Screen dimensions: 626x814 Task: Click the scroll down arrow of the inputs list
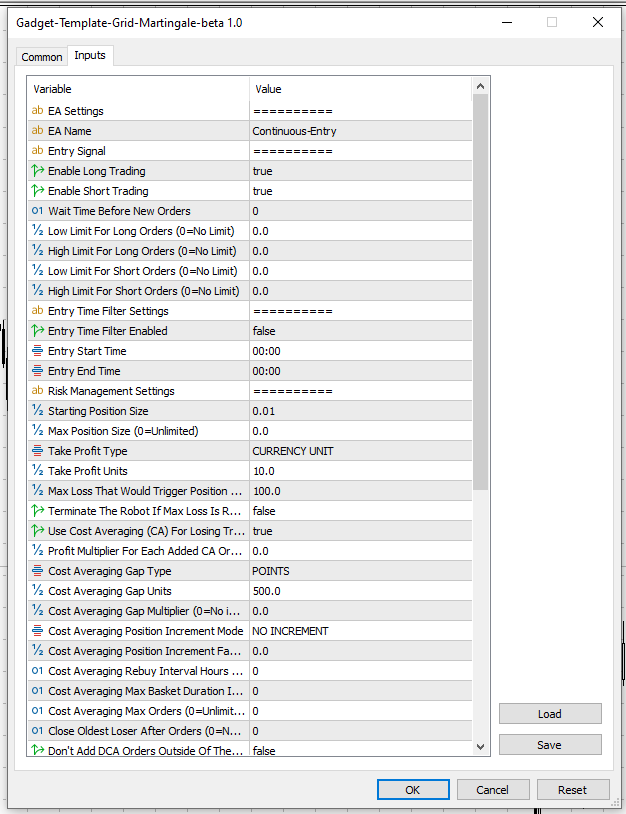480,747
